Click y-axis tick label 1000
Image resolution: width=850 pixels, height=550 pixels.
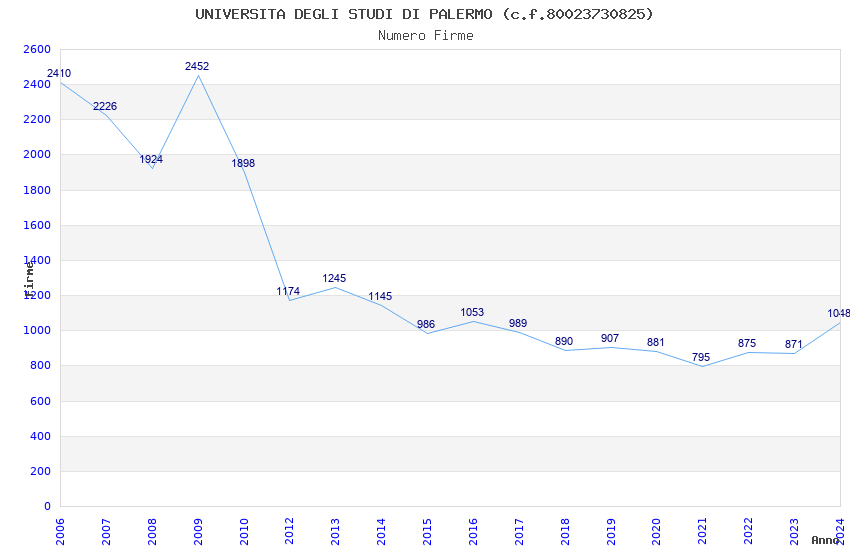(x=37, y=331)
